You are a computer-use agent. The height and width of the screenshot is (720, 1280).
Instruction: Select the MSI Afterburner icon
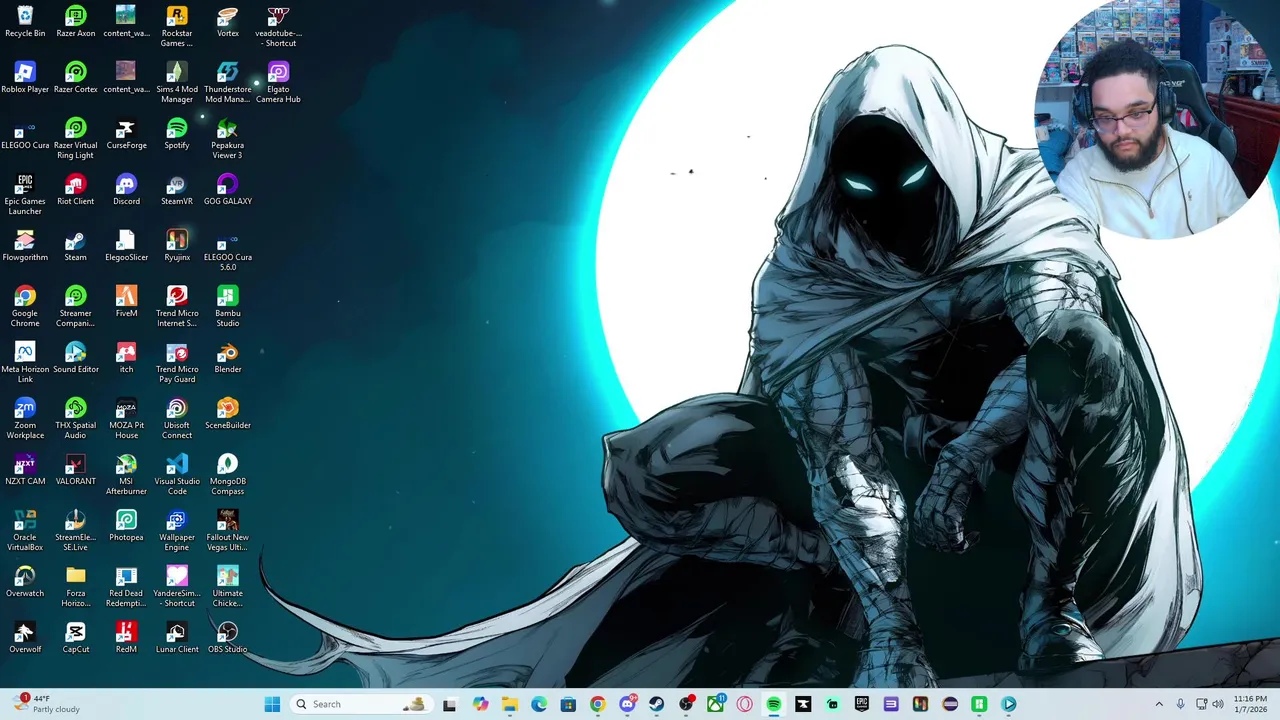126,475
